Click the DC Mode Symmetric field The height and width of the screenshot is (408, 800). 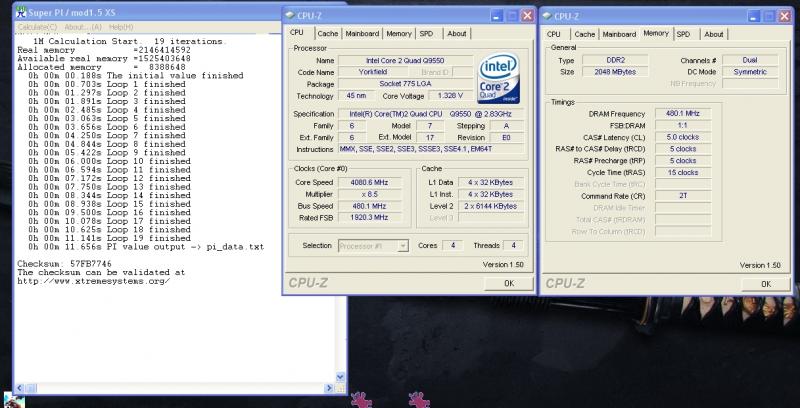coord(750,72)
